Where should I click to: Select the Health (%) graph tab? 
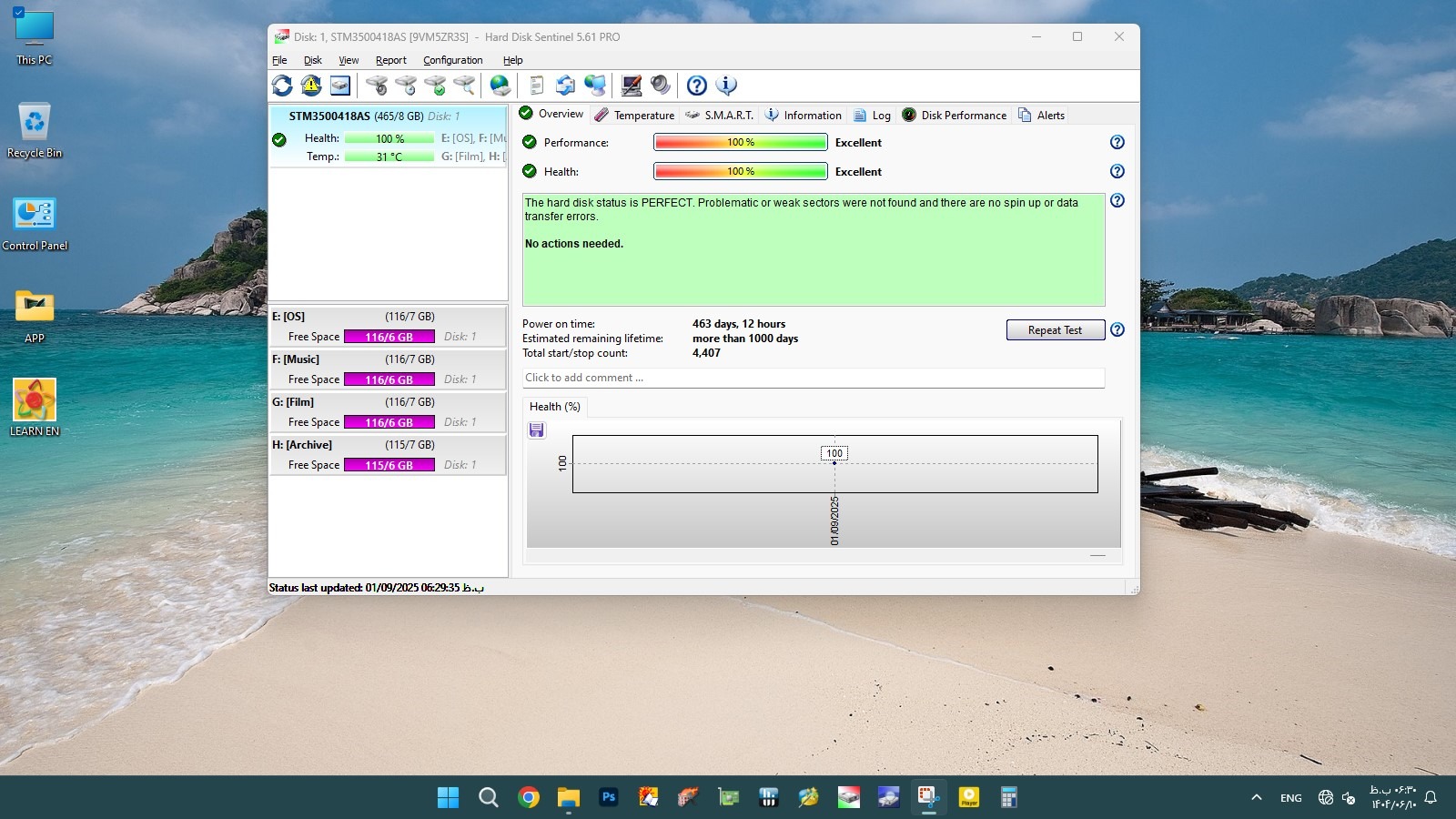(x=555, y=407)
